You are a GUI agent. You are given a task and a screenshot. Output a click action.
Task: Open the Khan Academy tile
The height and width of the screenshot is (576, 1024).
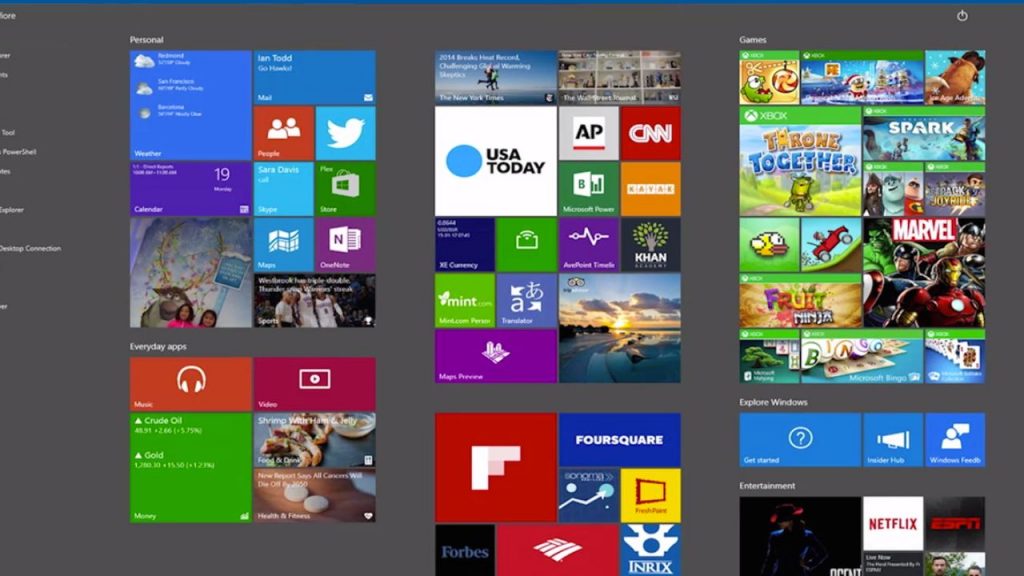650,245
